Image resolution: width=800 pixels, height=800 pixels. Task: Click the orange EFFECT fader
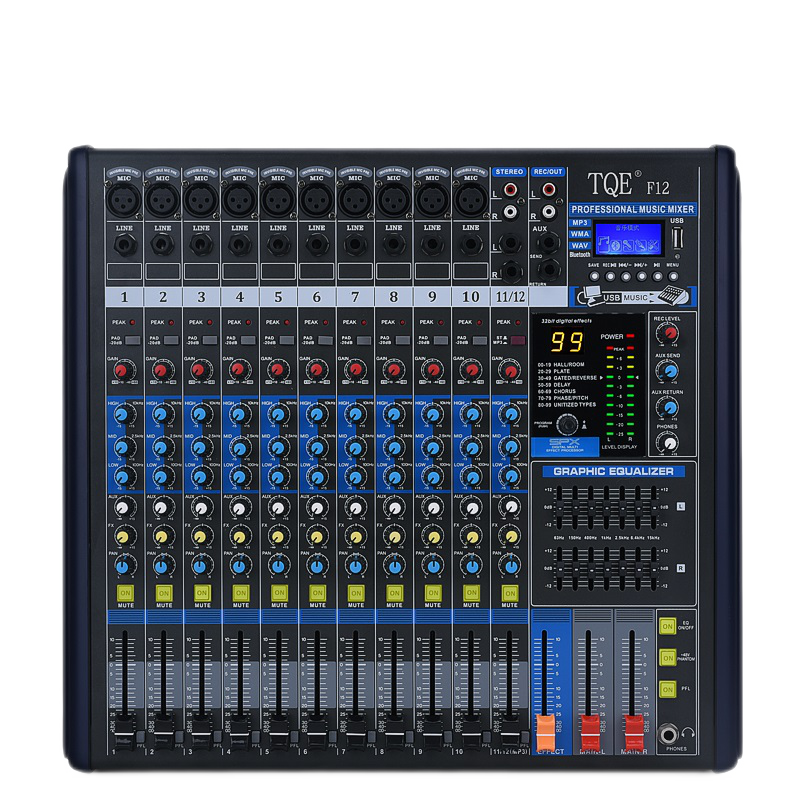pos(545,733)
